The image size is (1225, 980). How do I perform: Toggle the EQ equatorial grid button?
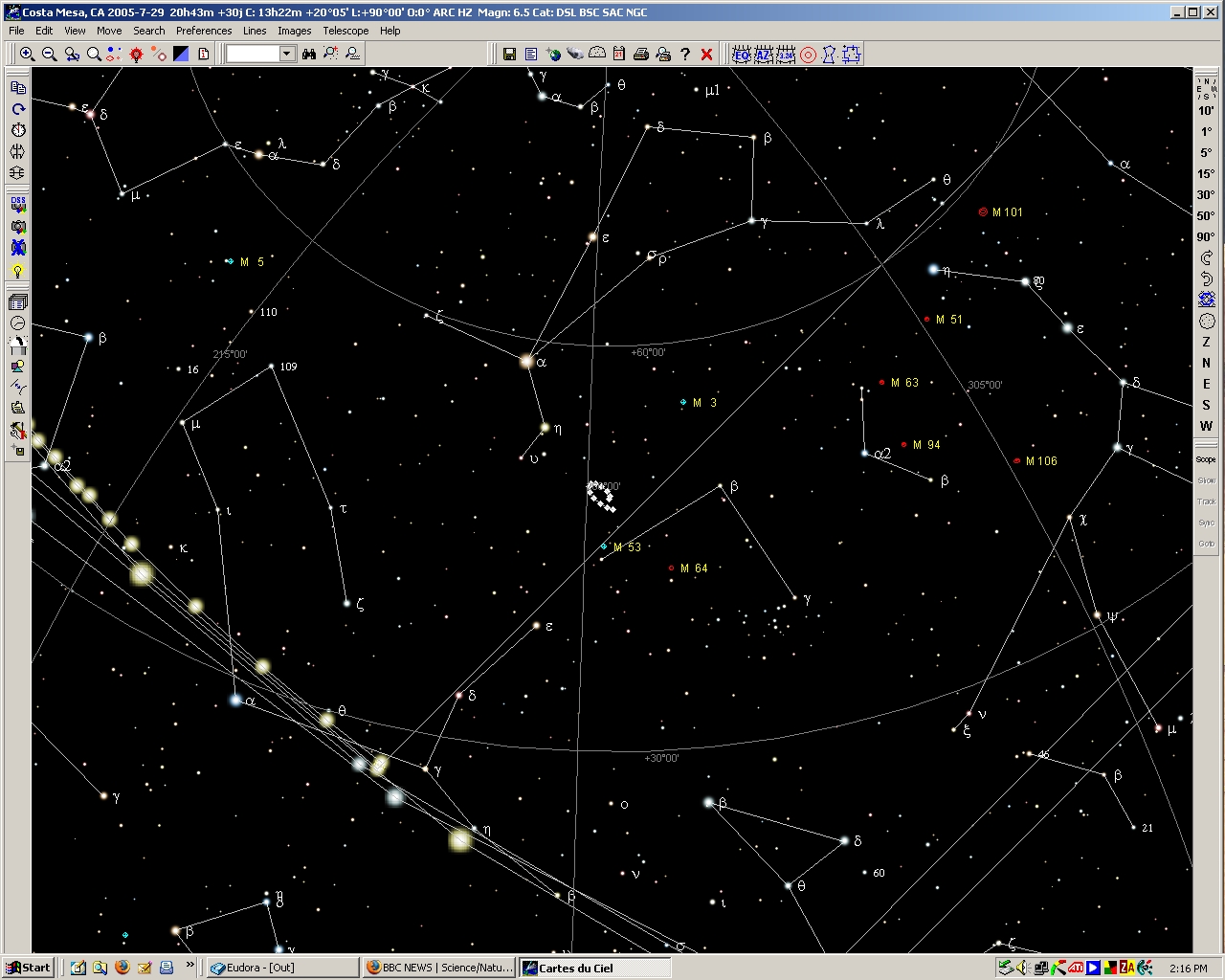coord(742,55)
